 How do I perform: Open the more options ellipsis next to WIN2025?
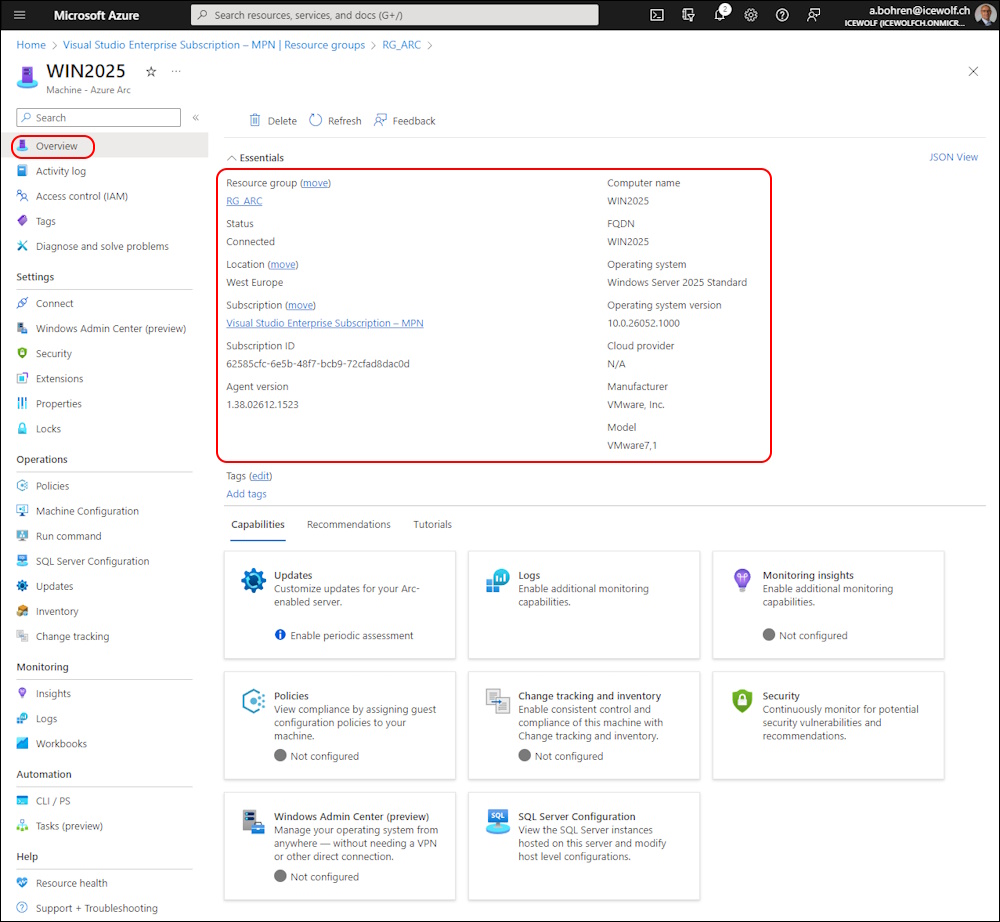click(x=176, y=71)
